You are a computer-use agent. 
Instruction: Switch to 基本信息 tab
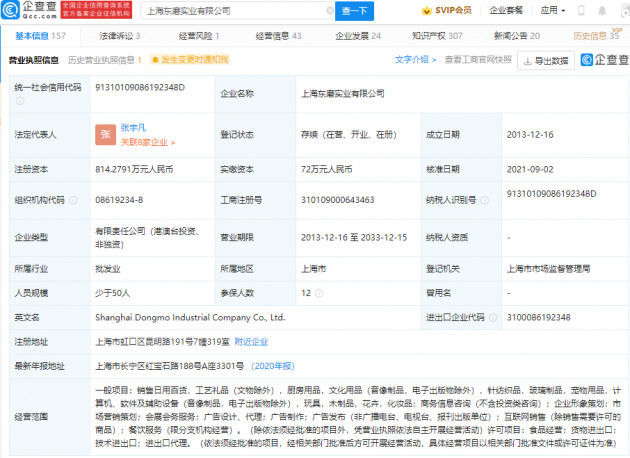(x=40, y=36)
